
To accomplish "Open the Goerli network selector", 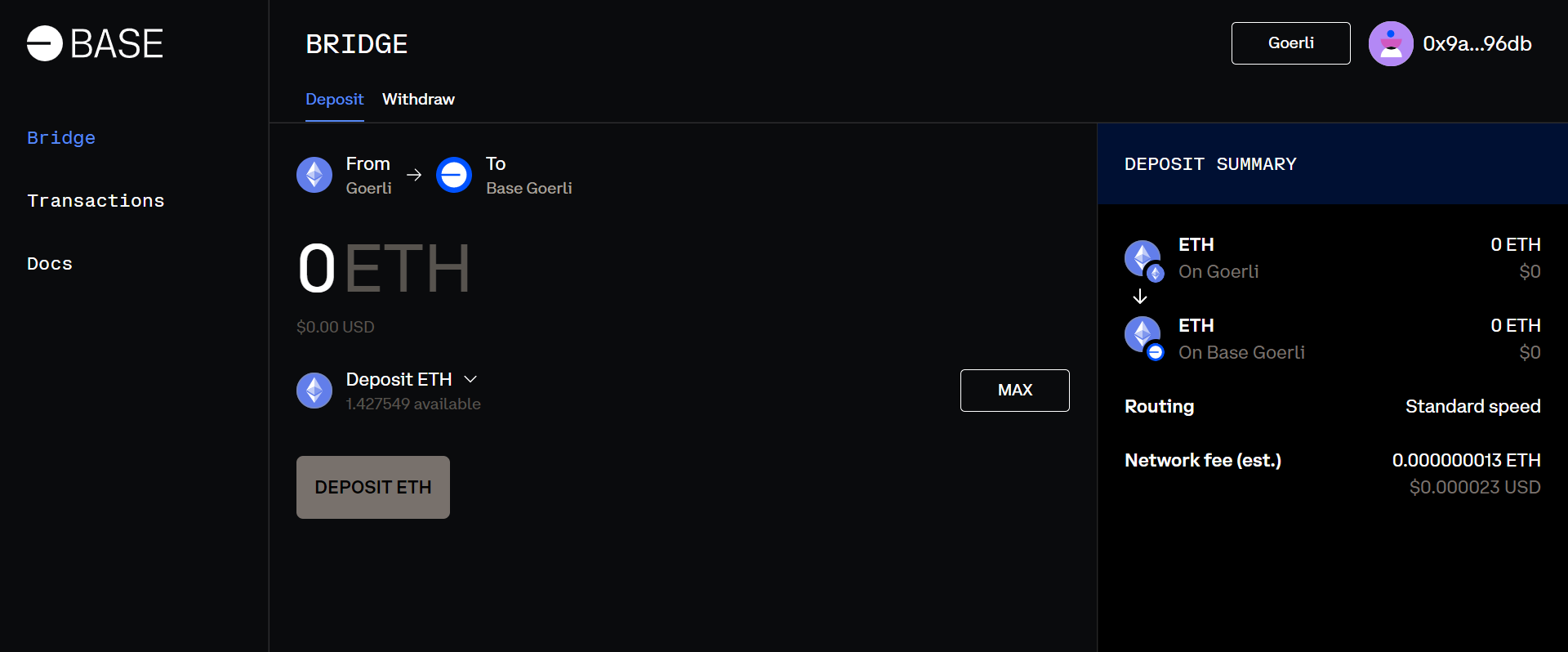I will coord(1290,43).
